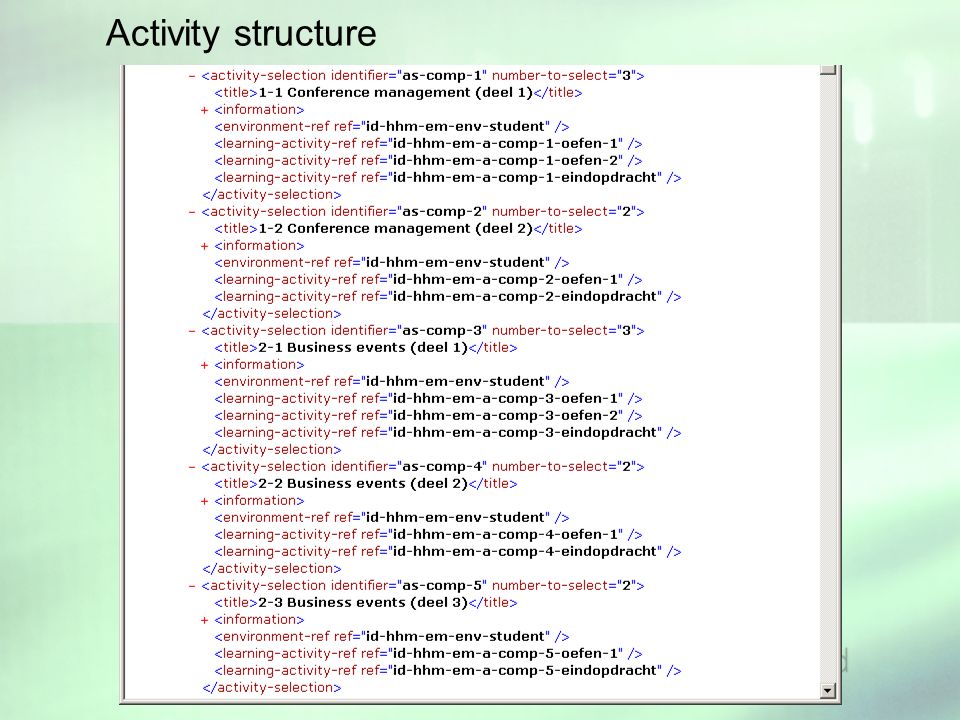Click the 'Activity structure' slide heading
Screen dimensions: 960x720
tap(241, 33)
